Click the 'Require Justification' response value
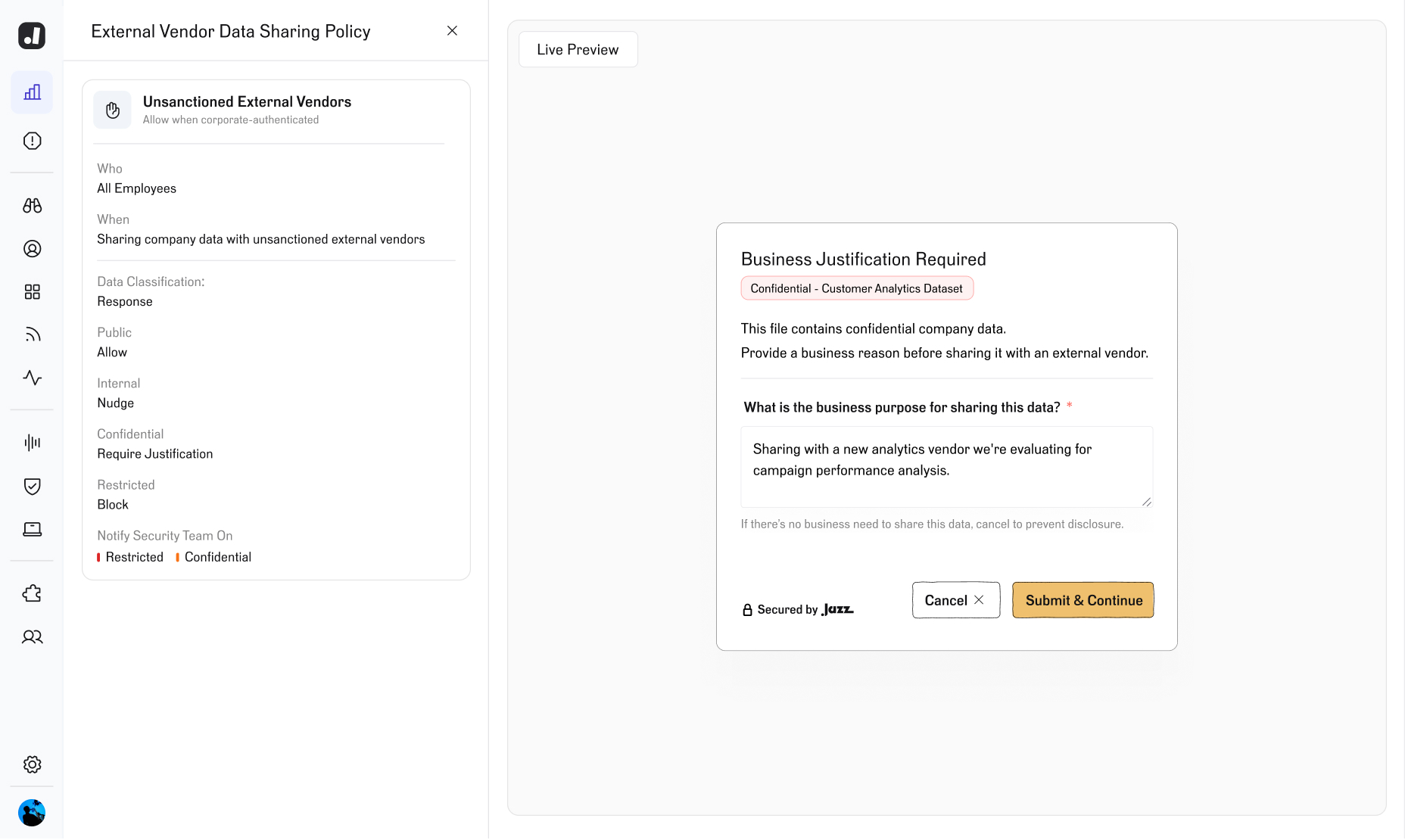1405x840 pixels. (155, 454)
